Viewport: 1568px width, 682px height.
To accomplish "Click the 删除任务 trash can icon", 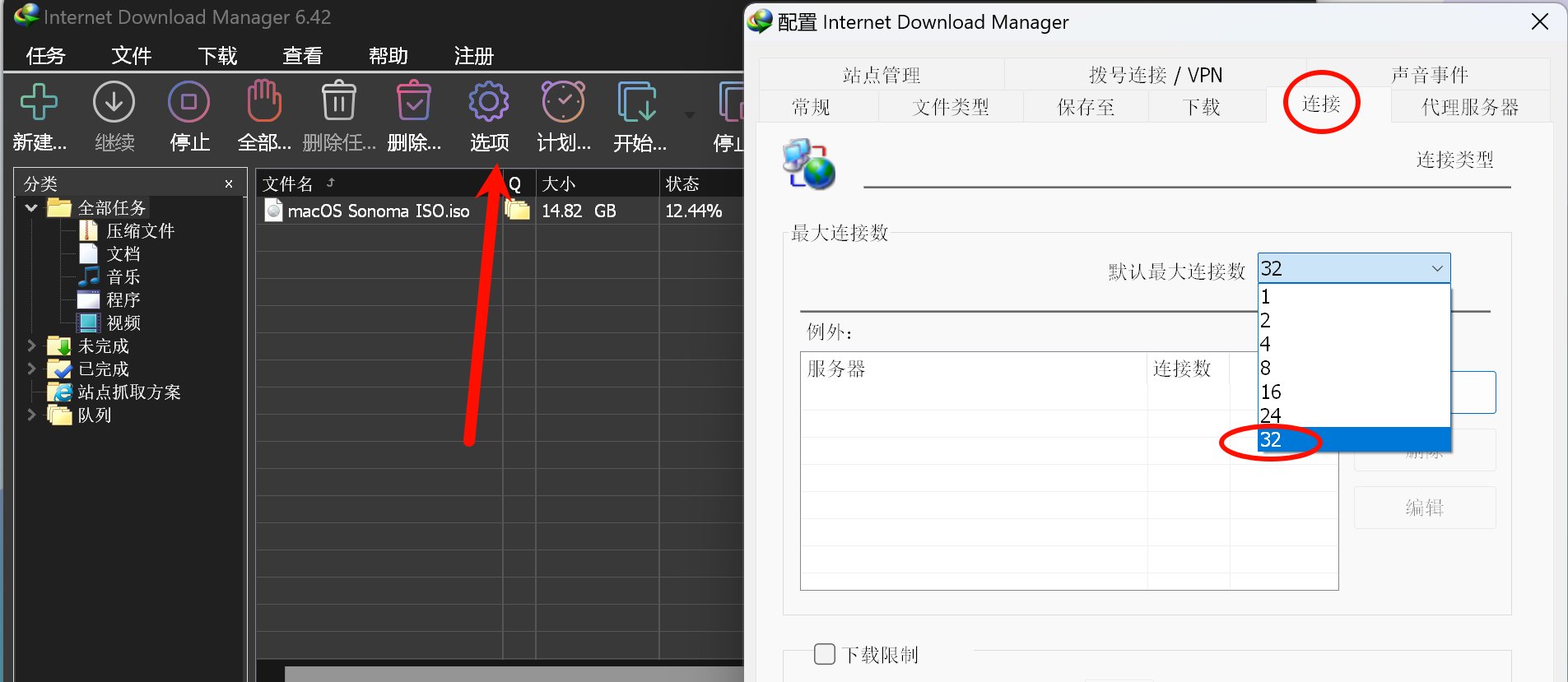I will (338, 101).
